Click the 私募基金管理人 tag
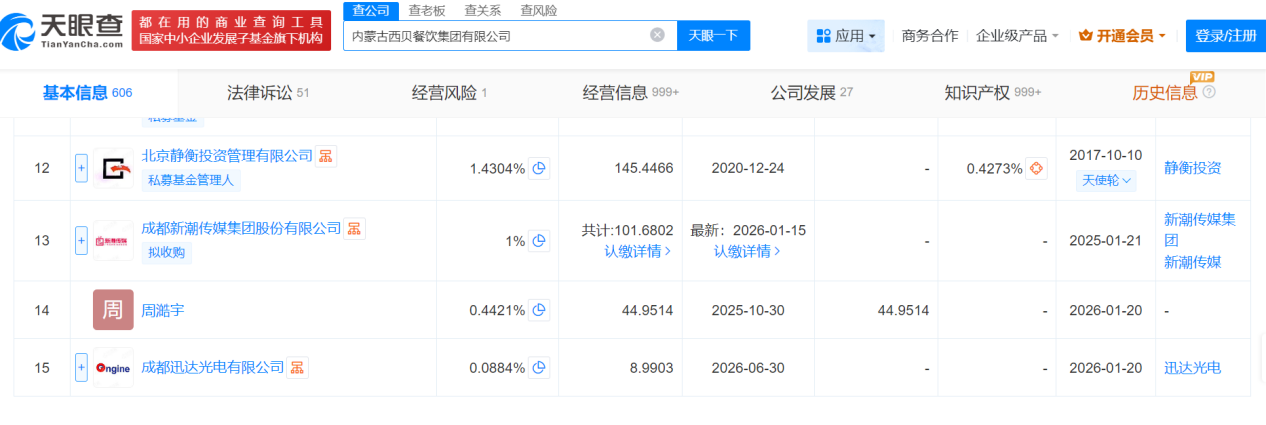 193,180
